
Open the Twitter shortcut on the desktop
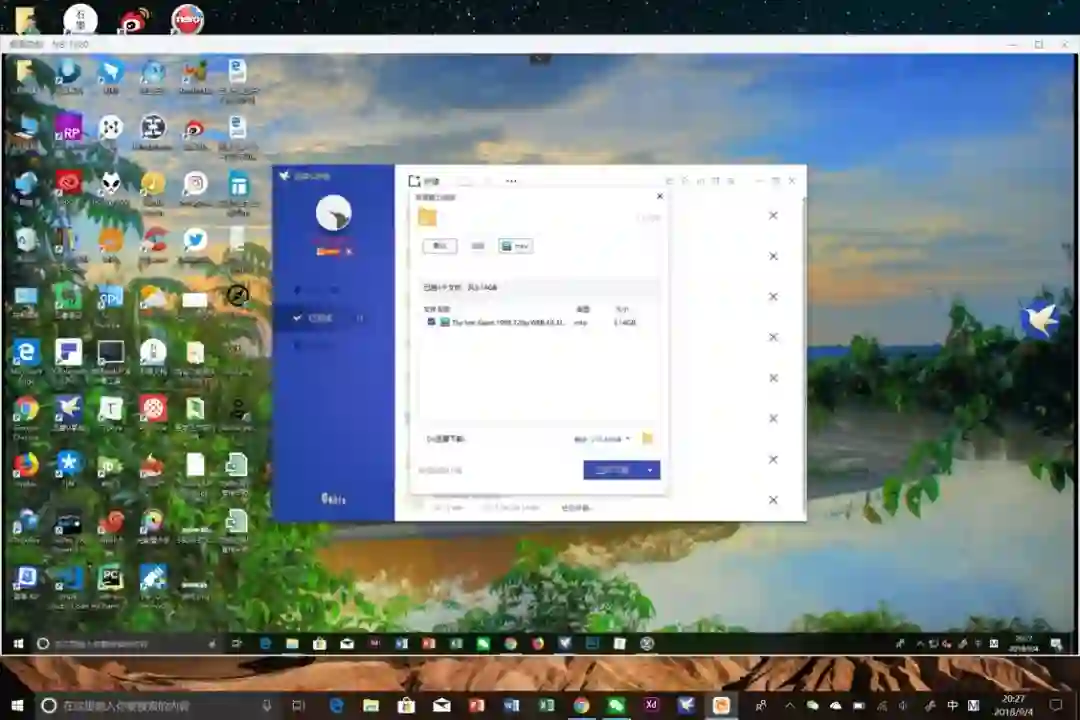(x=196, y=240)
